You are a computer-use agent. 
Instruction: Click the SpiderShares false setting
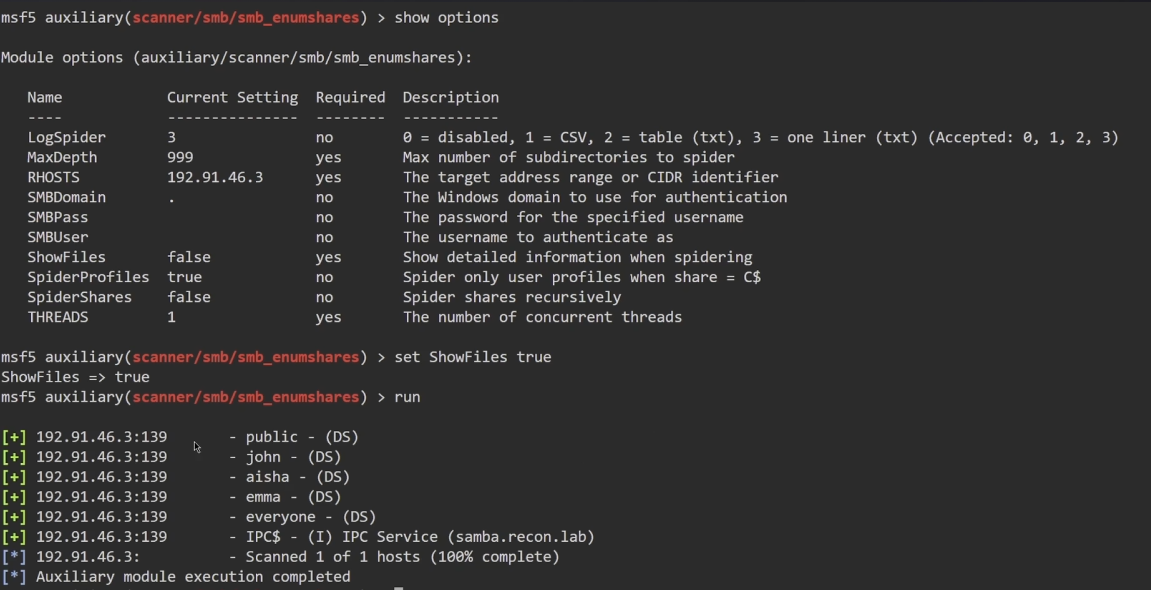tap(189, 297)
